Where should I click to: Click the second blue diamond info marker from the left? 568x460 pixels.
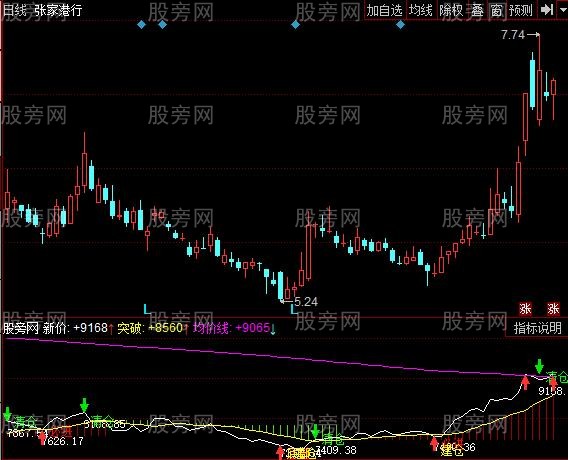[x=163, y=25]
